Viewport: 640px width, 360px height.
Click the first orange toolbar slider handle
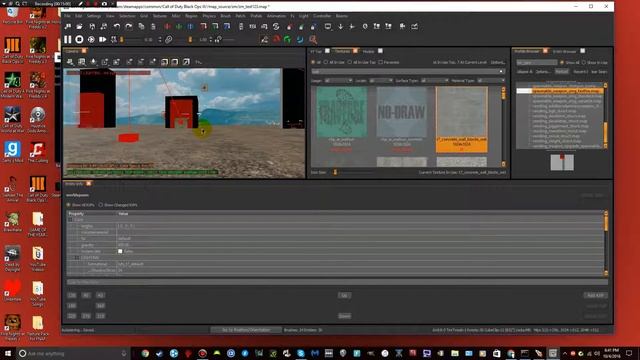coord(122,40)
